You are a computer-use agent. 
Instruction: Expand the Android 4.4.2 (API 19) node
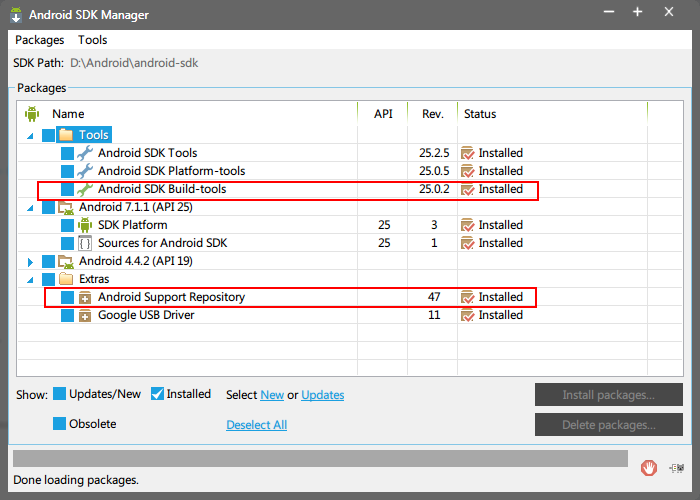pyautogui.click(x=30, y=262)
